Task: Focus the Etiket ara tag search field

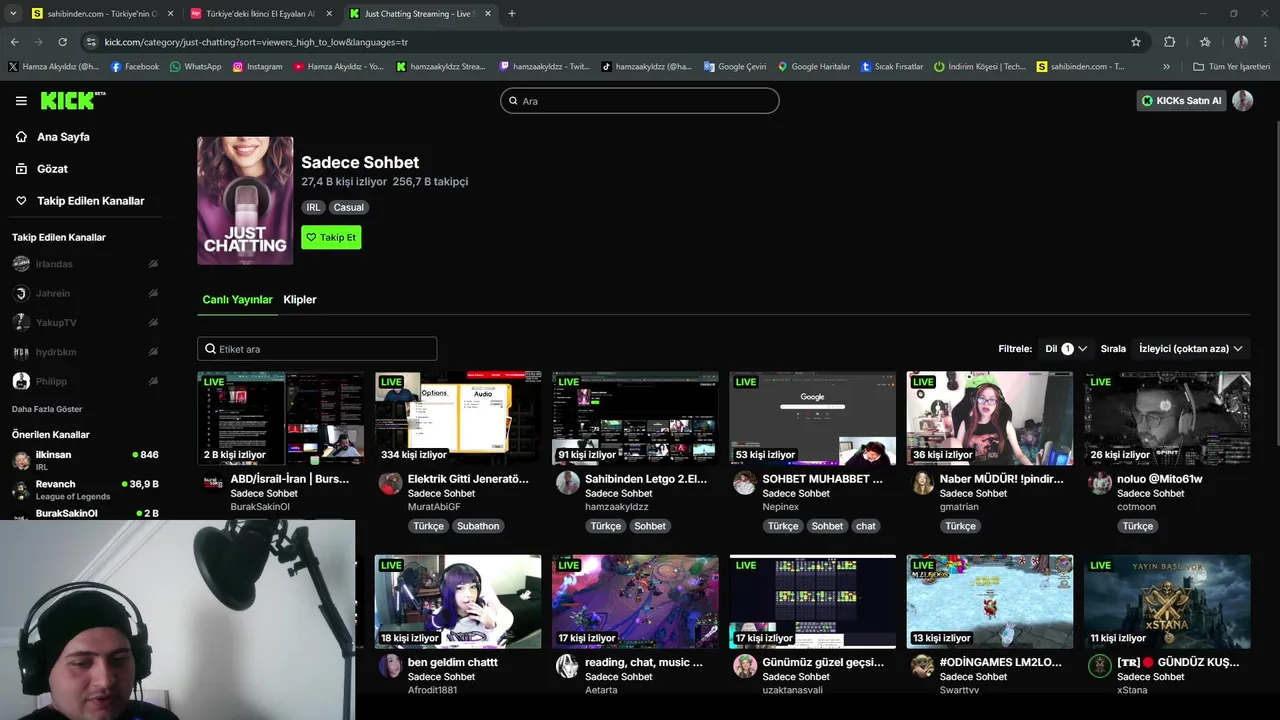Action: pos(317,349)
